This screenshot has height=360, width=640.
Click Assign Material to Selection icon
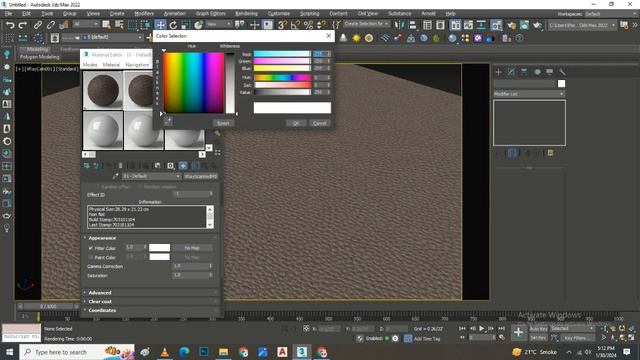(x=109, y=165)
